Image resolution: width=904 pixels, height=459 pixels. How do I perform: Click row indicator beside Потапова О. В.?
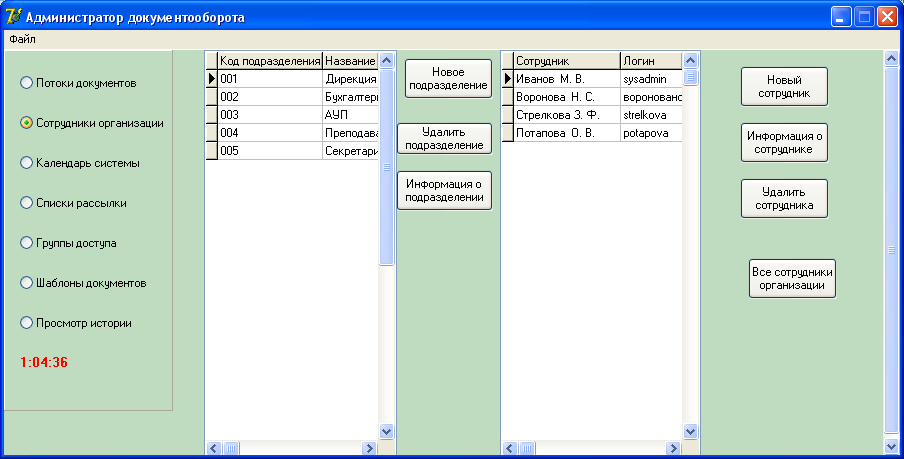click(507, 132)
